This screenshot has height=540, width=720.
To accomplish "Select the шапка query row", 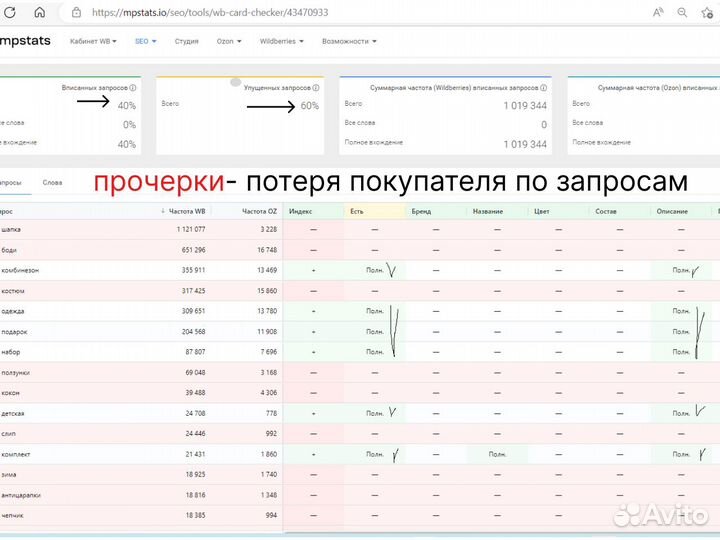I will coord(360,229).
